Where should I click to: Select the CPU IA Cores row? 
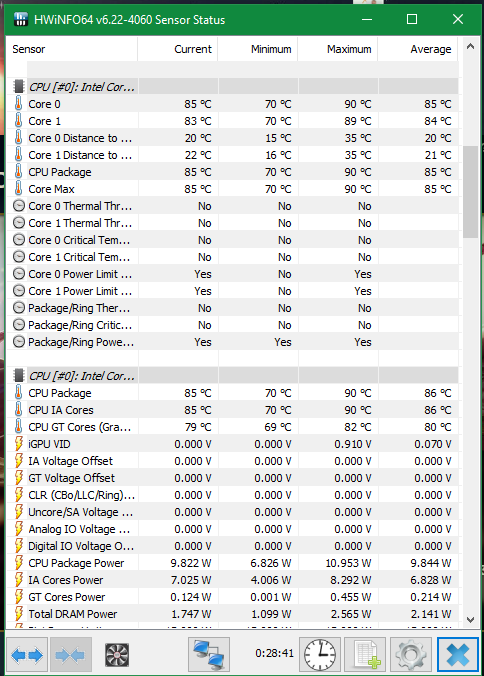point(233,410)
